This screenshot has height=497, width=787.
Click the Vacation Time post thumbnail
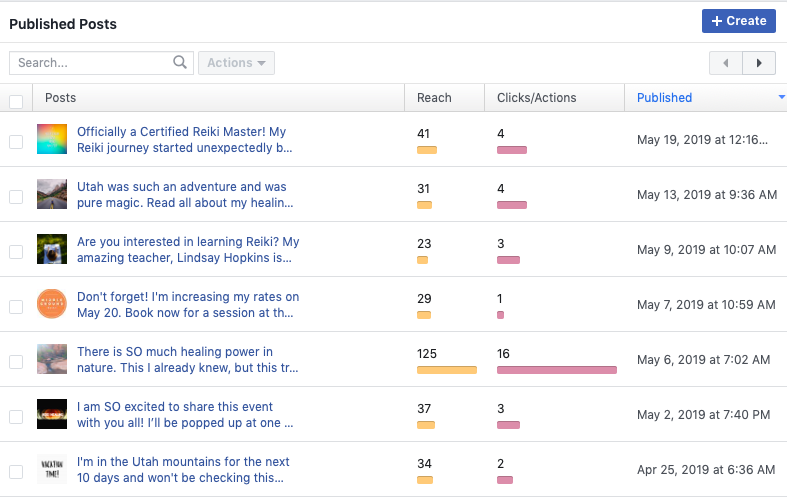(x=52, y=469)
